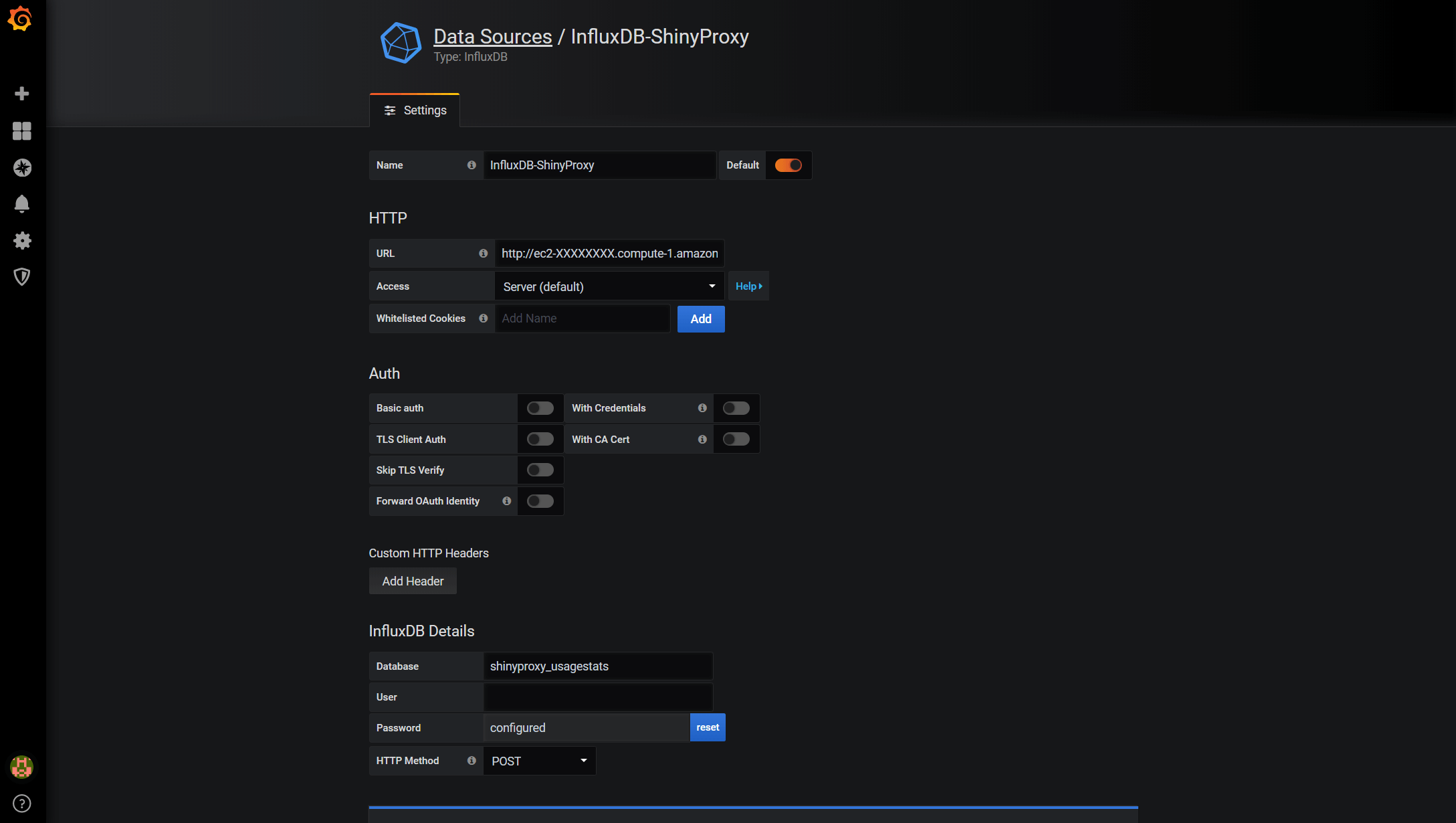Disable the Default data source toggle

(788, 165)
